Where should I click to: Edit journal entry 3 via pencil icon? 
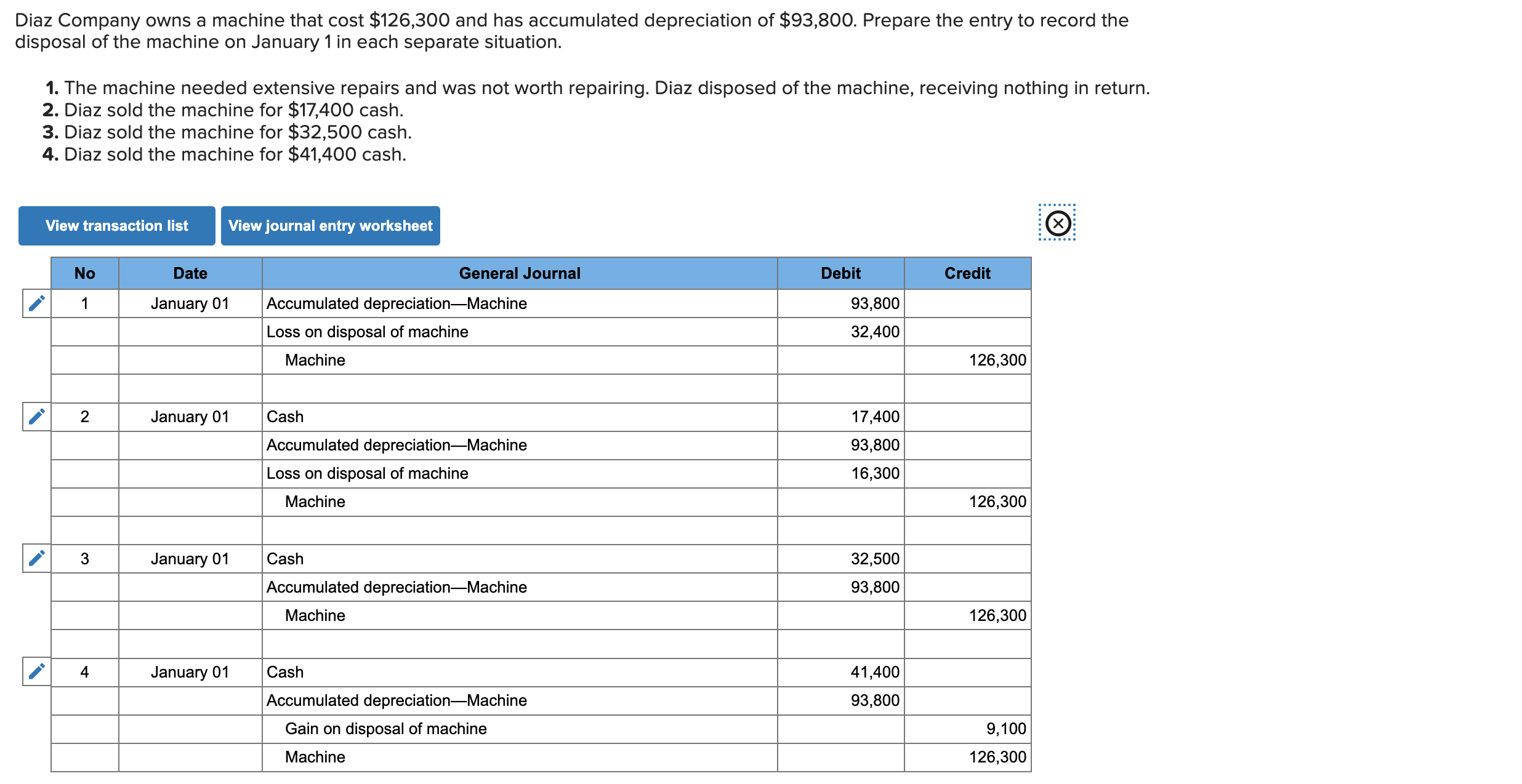(x=37, y=558)
